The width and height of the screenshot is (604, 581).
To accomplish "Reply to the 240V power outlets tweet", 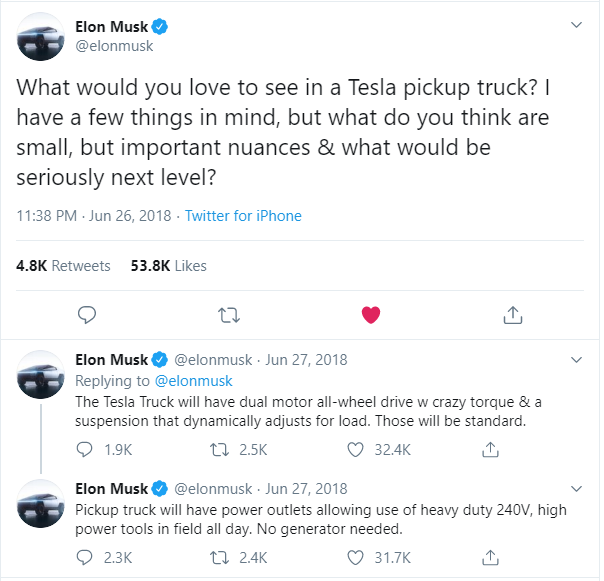I will (84, 557).
